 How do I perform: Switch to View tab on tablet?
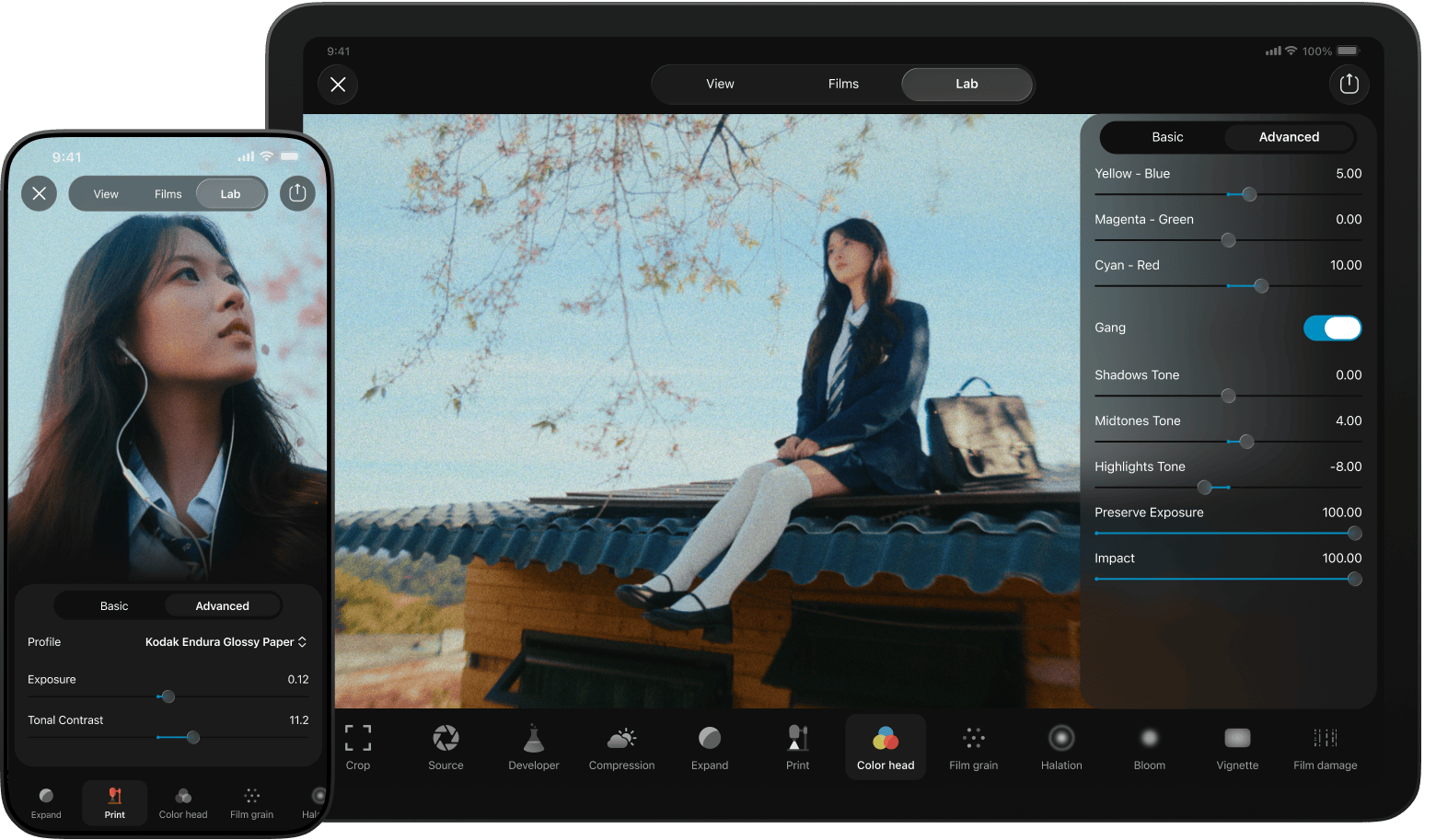(720, 84)
